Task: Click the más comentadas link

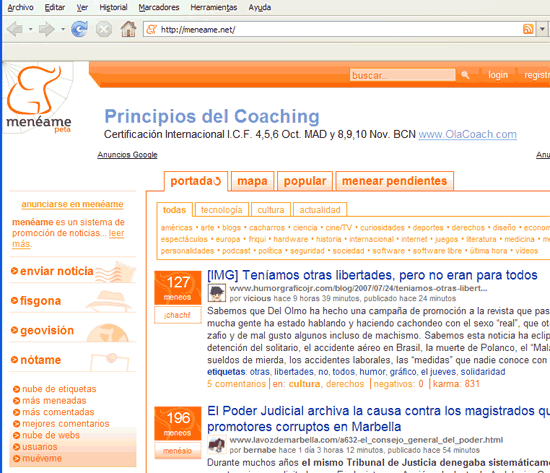Action: [x=58, y=412]
